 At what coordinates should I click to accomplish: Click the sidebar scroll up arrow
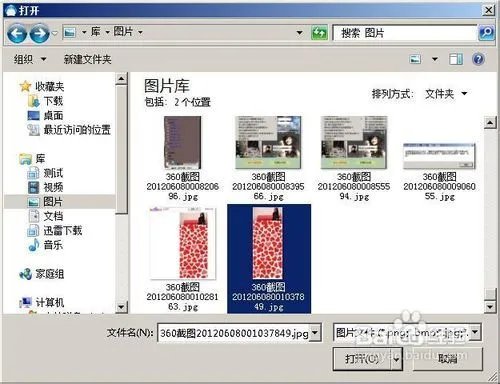[121, 79]
